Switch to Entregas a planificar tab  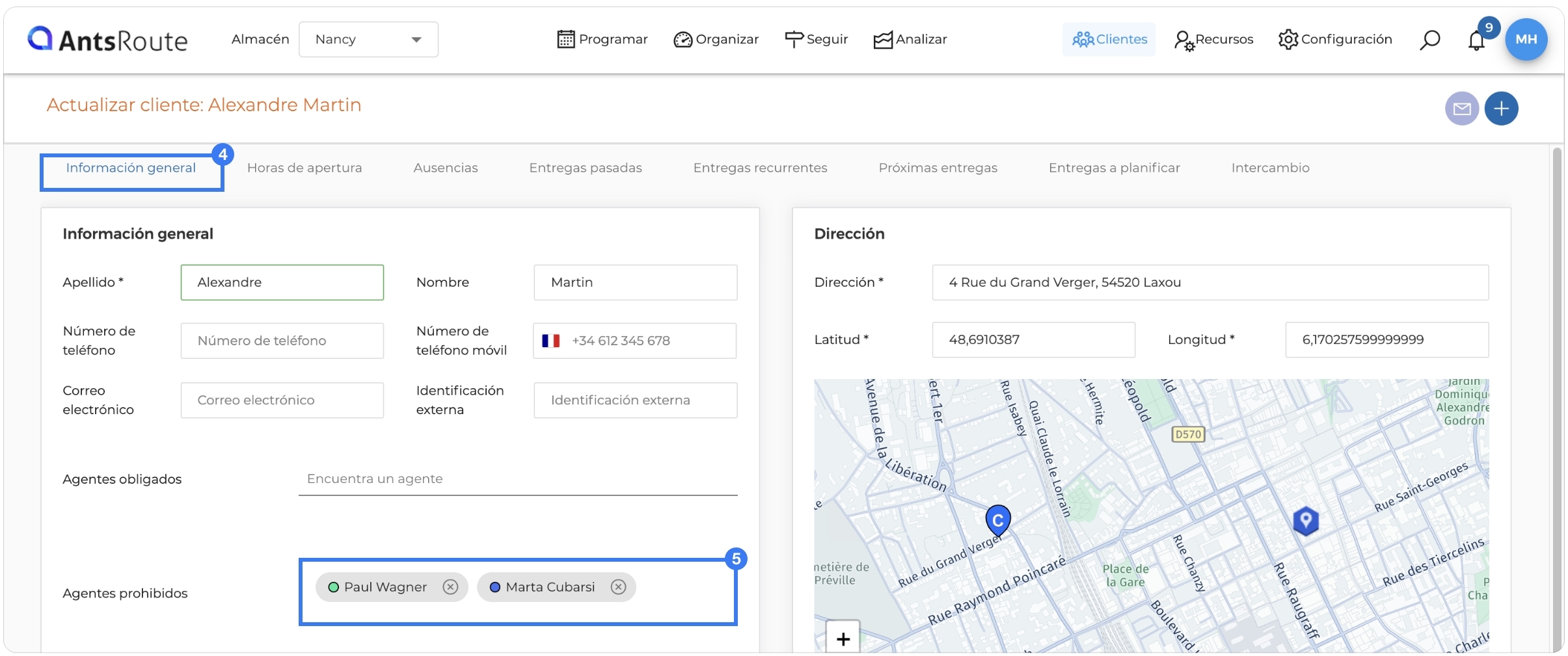point(1114,168)
